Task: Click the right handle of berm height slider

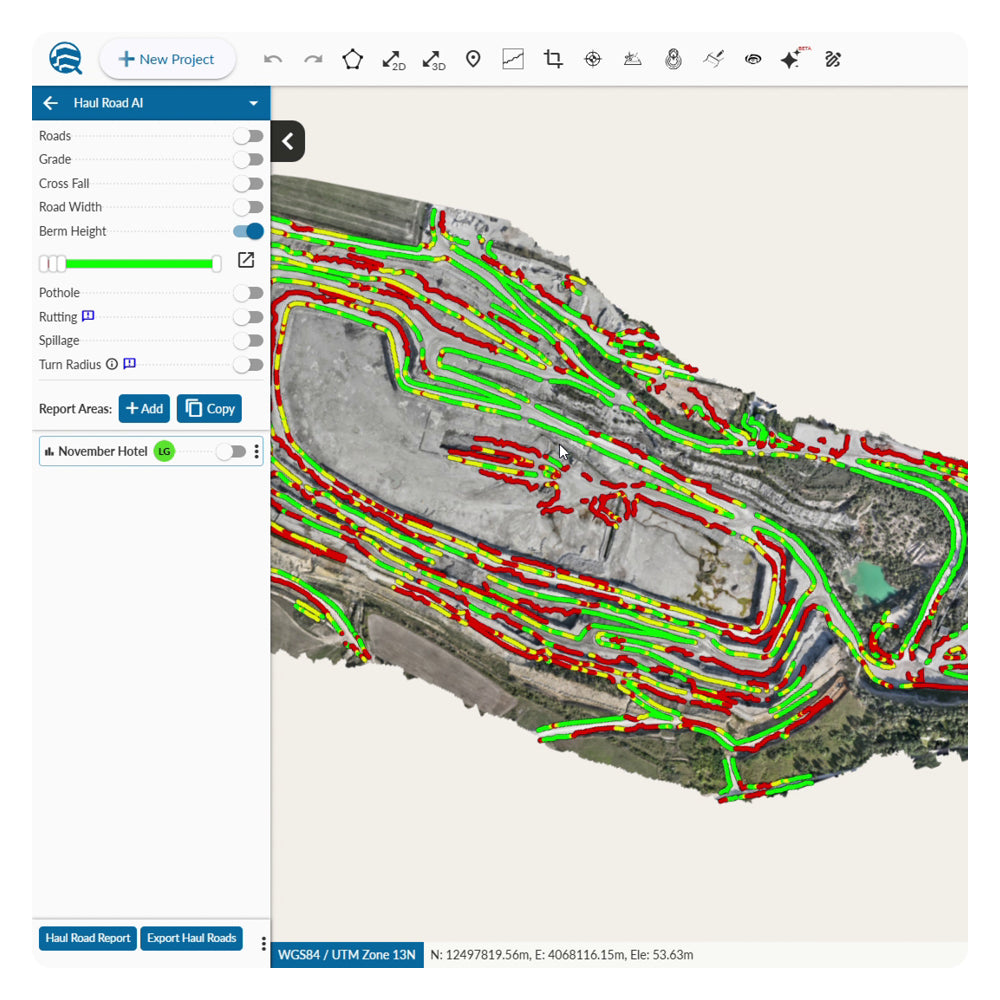Action: (217, 263)
